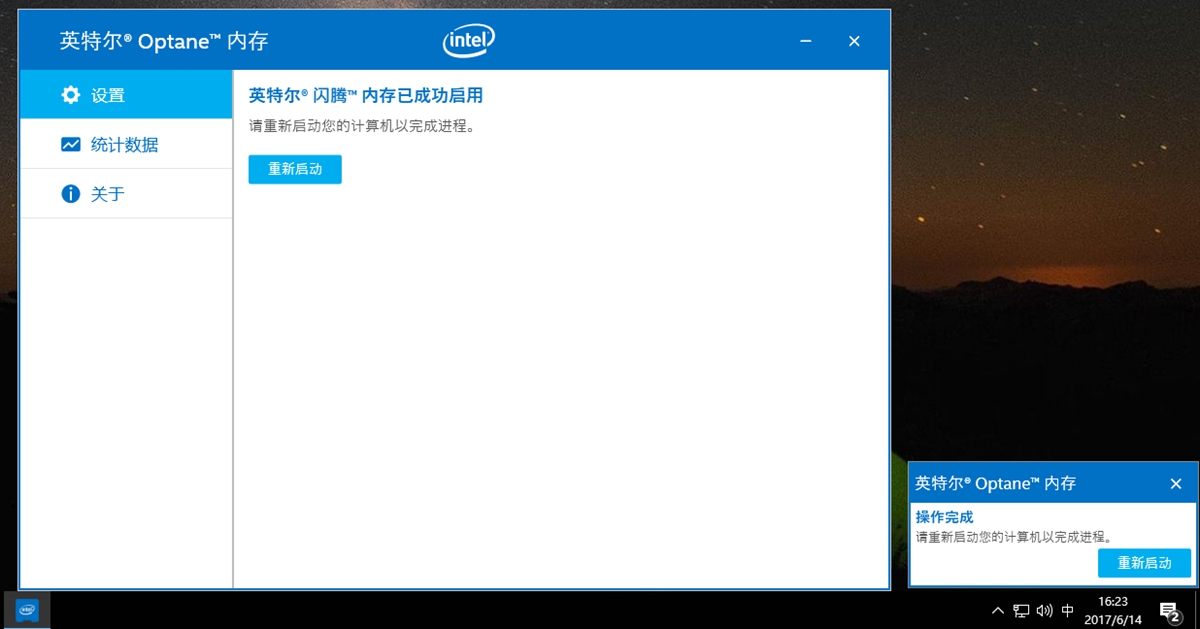The width and height of the screenshot is (1200, 629).
Task: Minimize the Optane memory window
Action: [806, 41]
